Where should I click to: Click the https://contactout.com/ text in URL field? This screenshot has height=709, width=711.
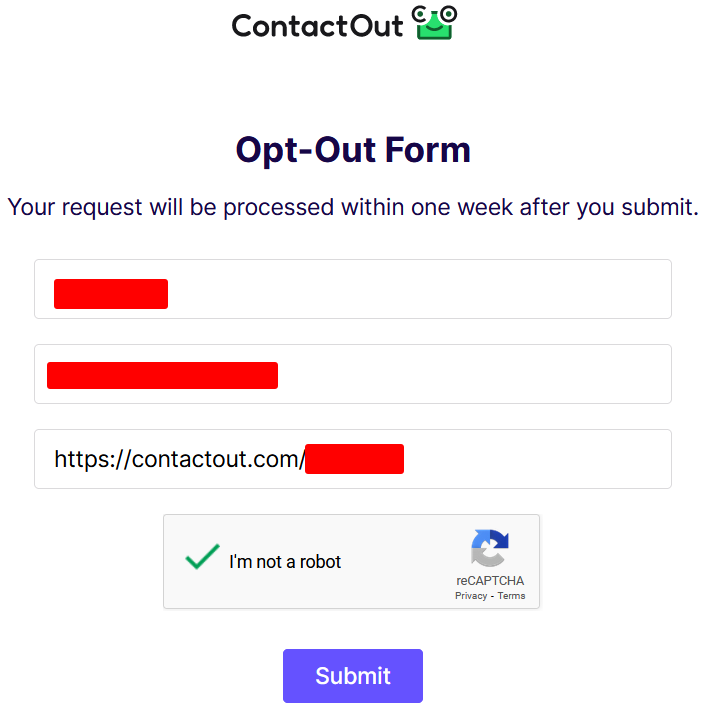coord(180,459)
